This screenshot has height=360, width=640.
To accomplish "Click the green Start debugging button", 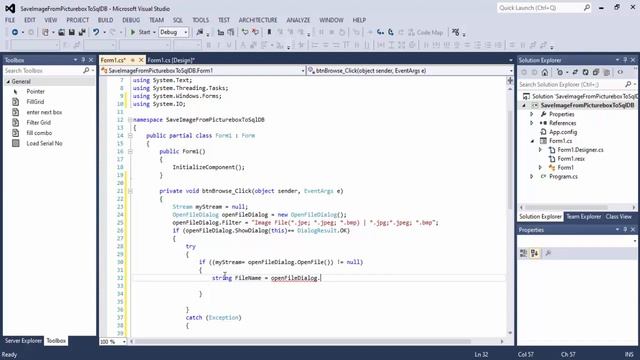I will point(140,32).
